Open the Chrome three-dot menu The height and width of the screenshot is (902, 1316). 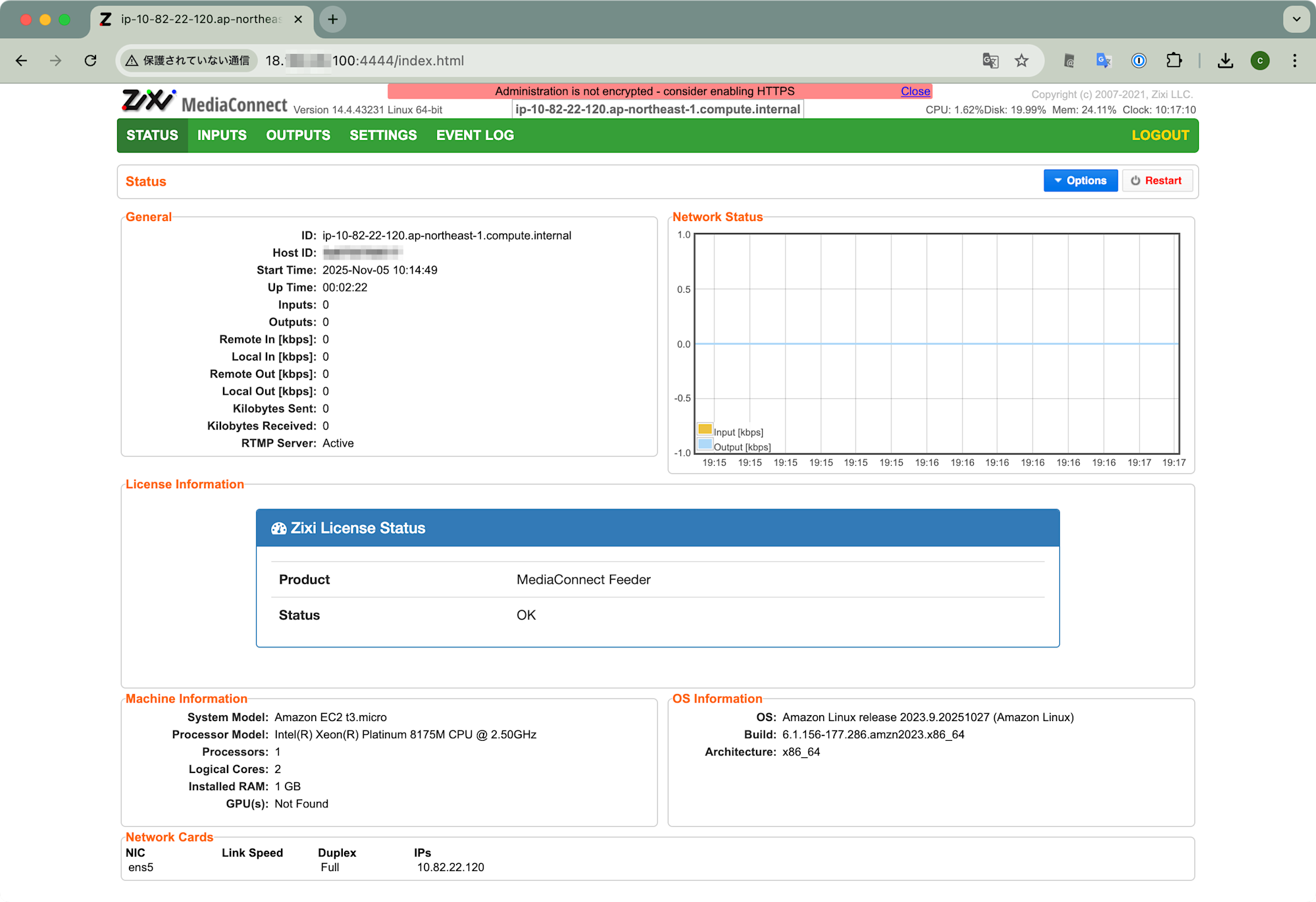(1294, 61)
